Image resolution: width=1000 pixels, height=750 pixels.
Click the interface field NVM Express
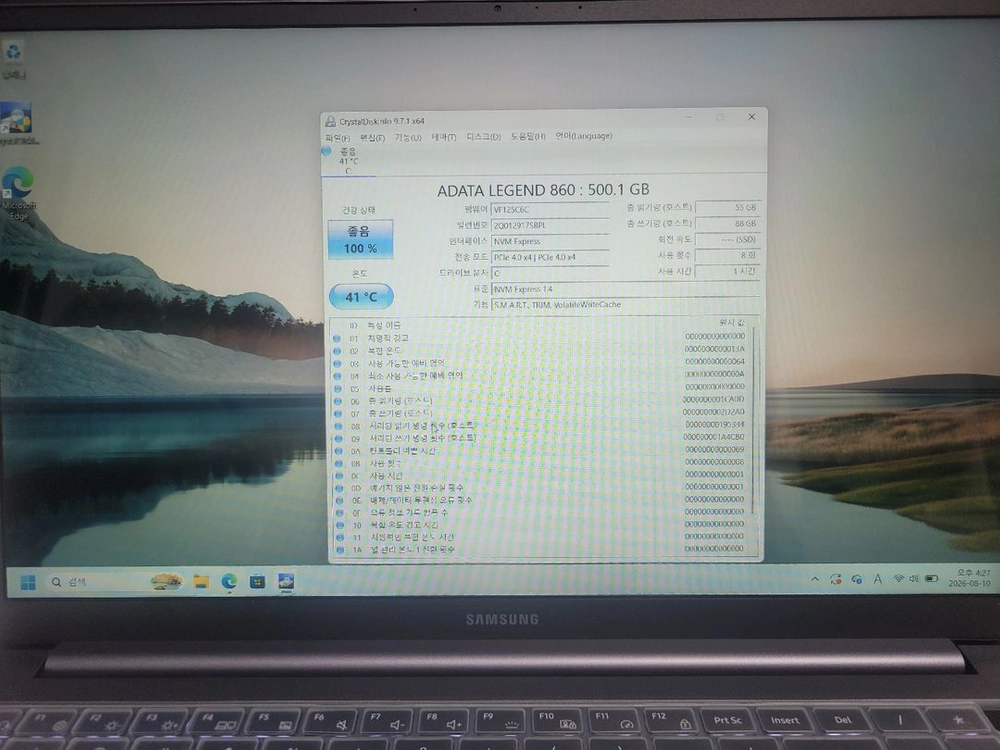[550, 241]
